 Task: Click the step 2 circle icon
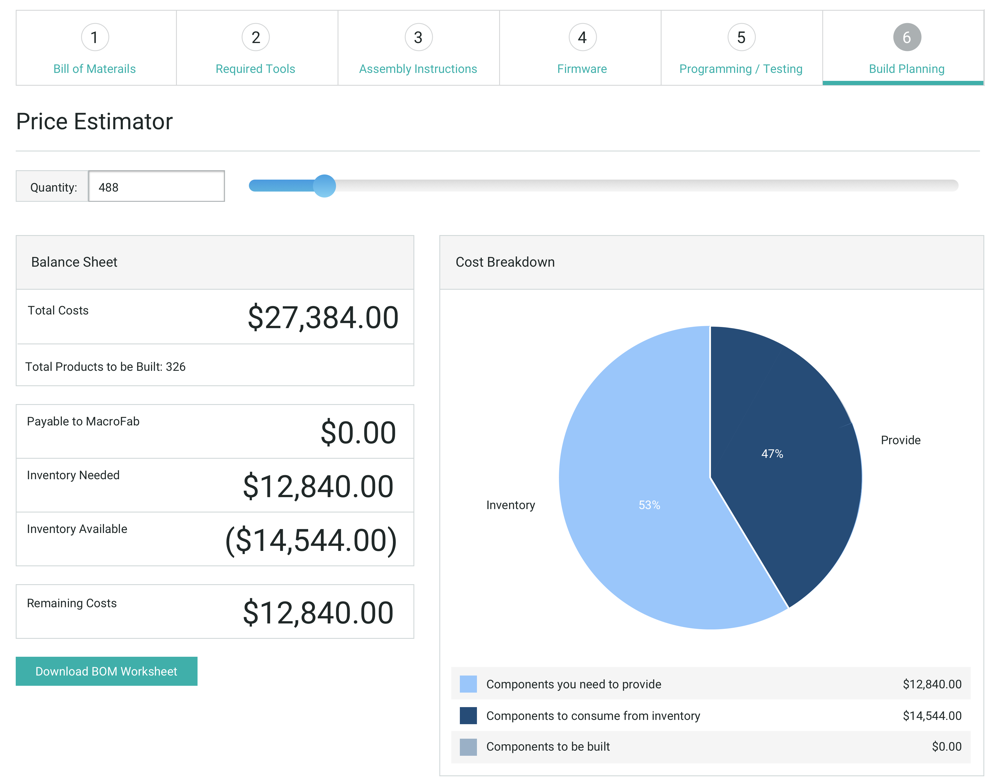point(255,38)
